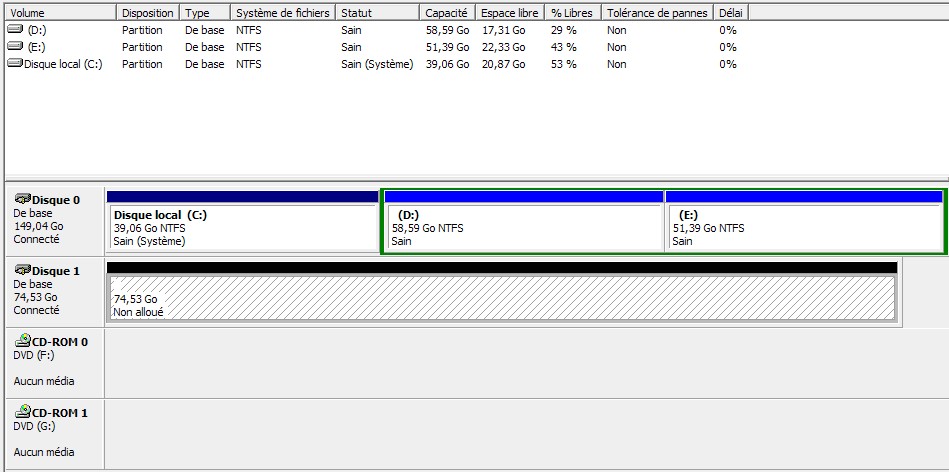Screen dimensions: 949x472
Task: Click the black bar above unallocated space
Action: tap(500, 267)
